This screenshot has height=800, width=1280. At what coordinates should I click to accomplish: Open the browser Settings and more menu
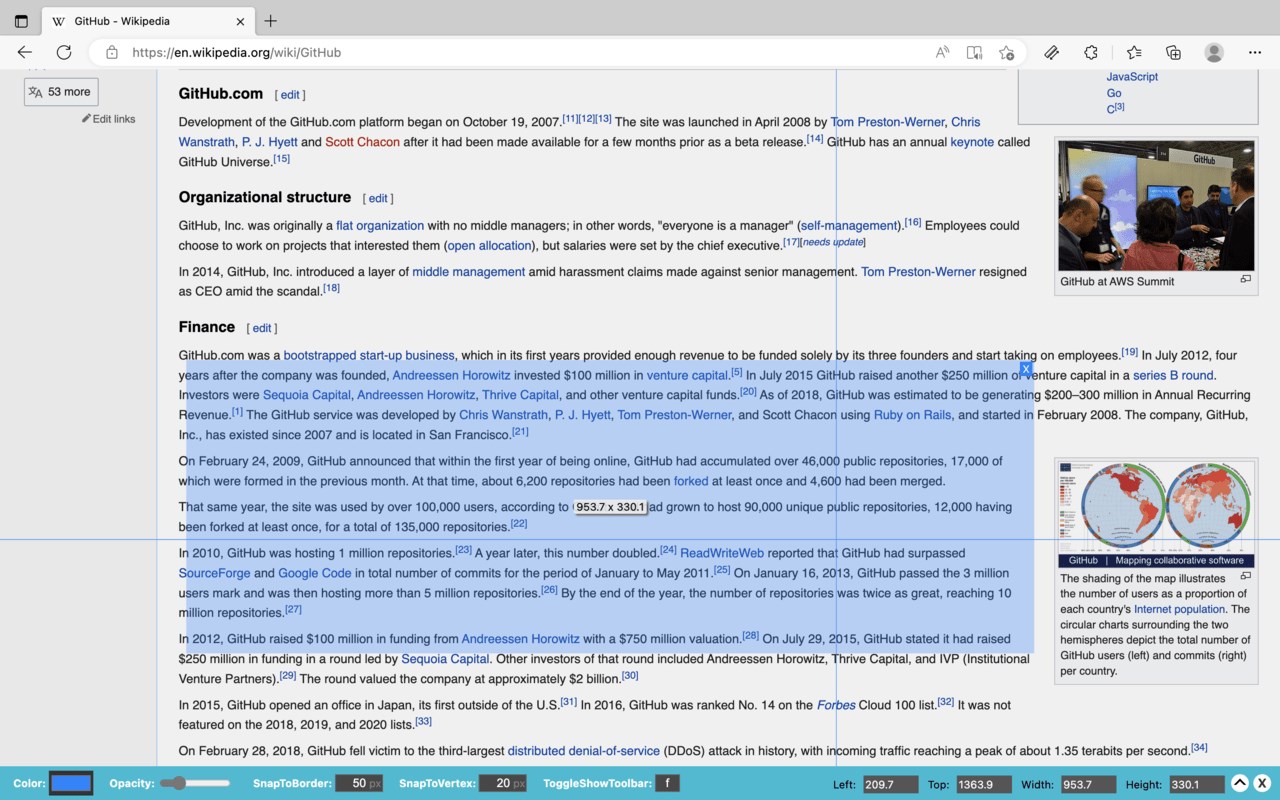[x=1255, y=52]
